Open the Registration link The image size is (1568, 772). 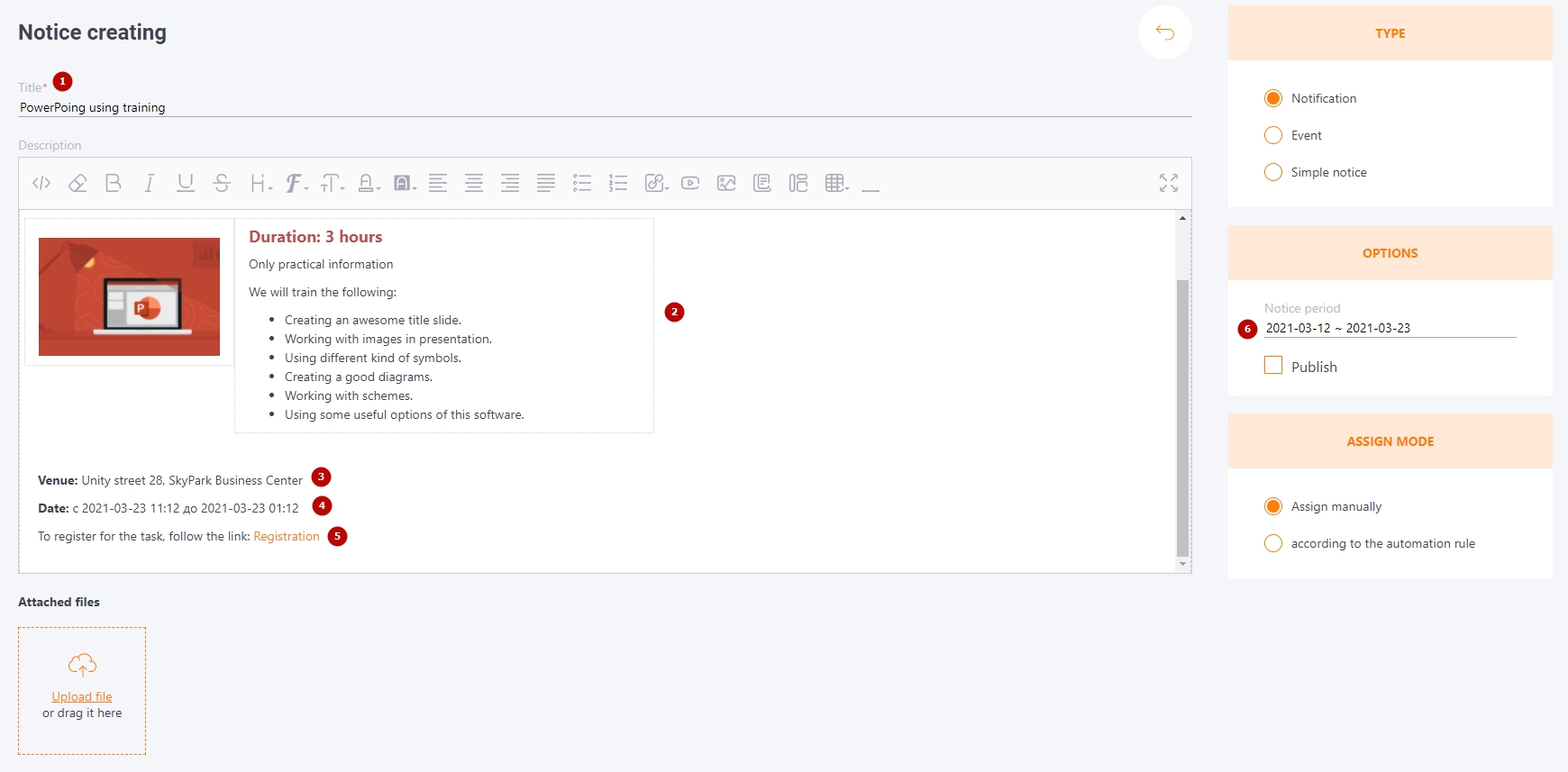point(287,536)
